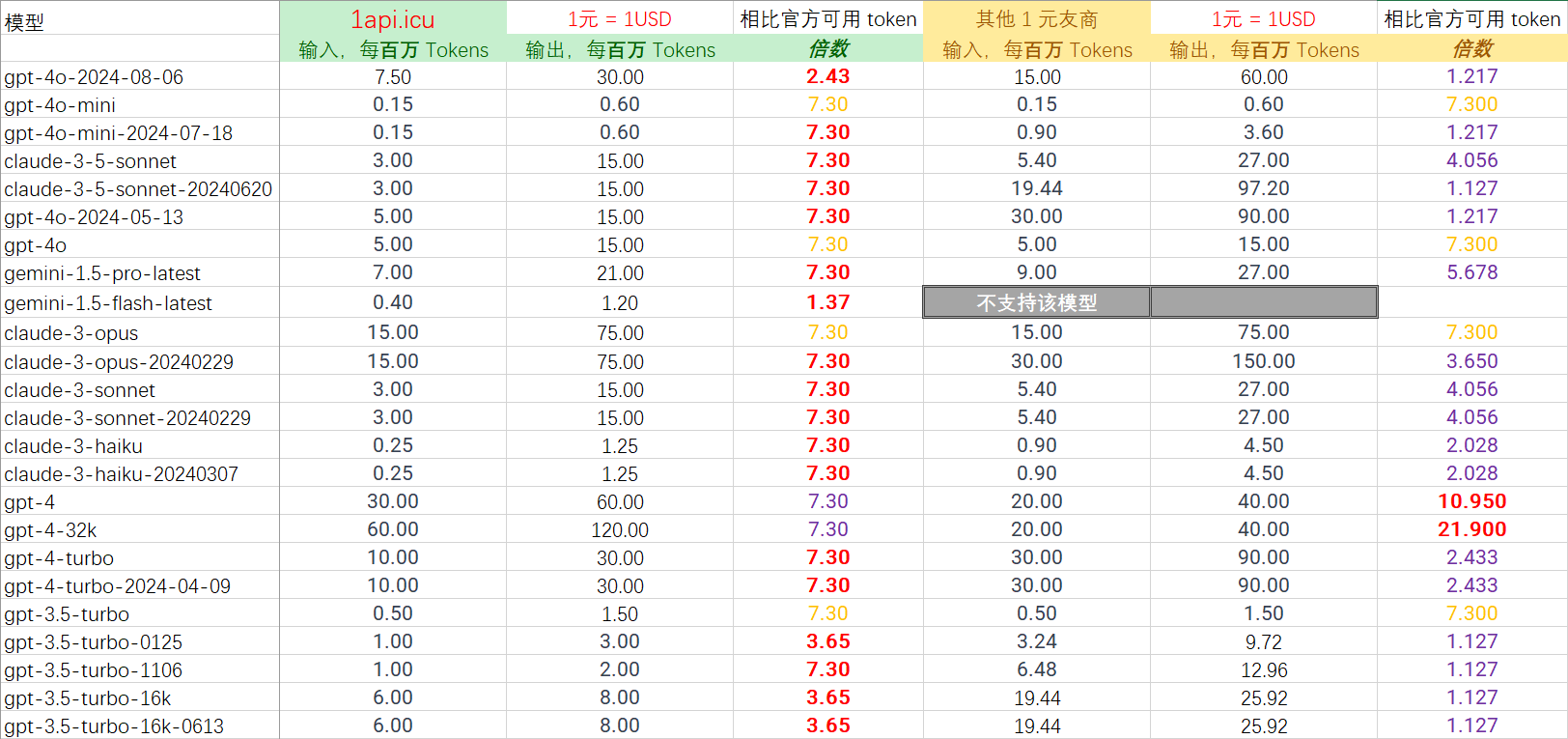Select the 9.00 competitor input price cell
The width and height of the screenshot is (1568, 739).
1037,272
